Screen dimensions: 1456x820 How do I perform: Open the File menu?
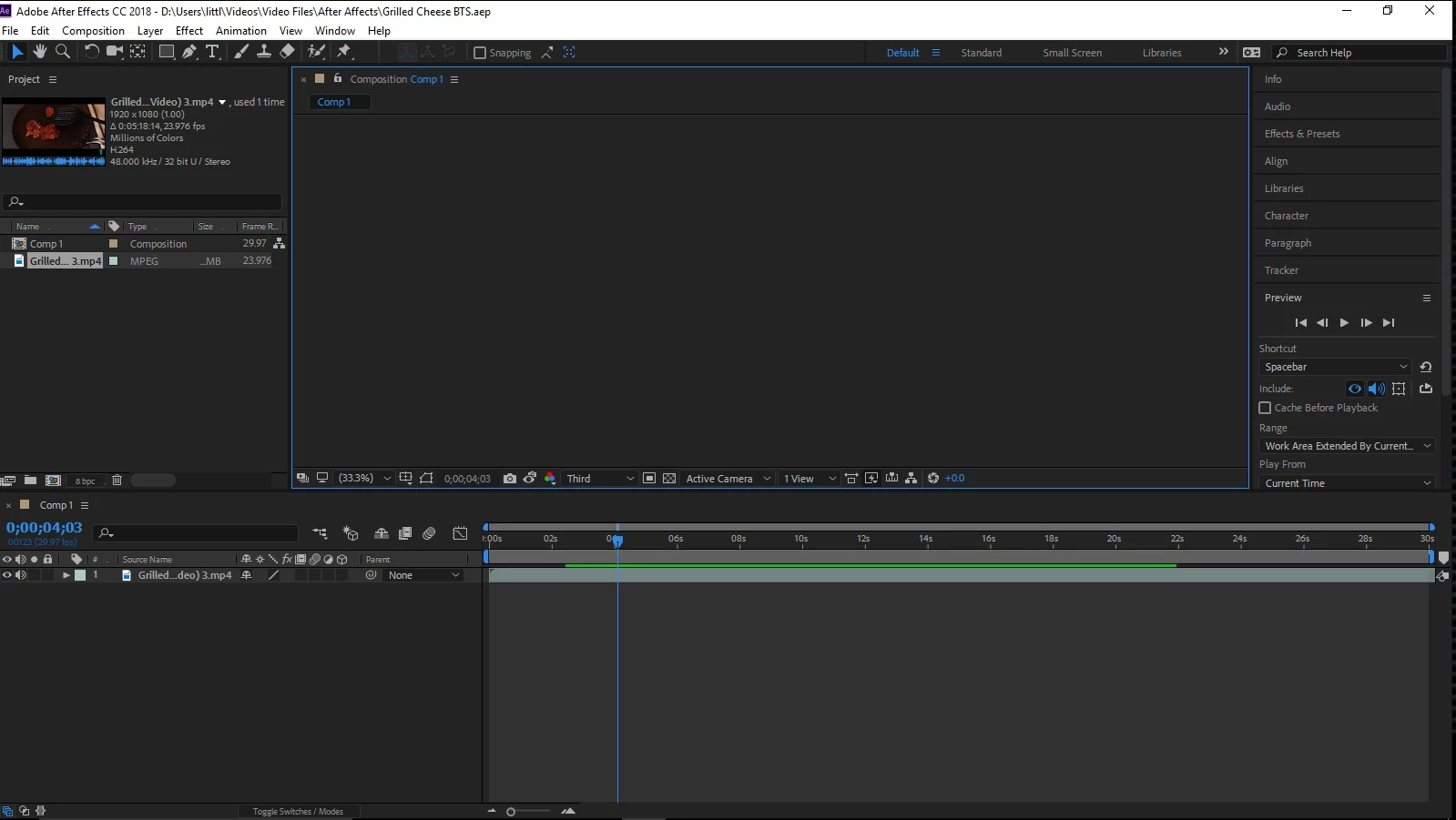pyautogui.click(x=10, y=31)
